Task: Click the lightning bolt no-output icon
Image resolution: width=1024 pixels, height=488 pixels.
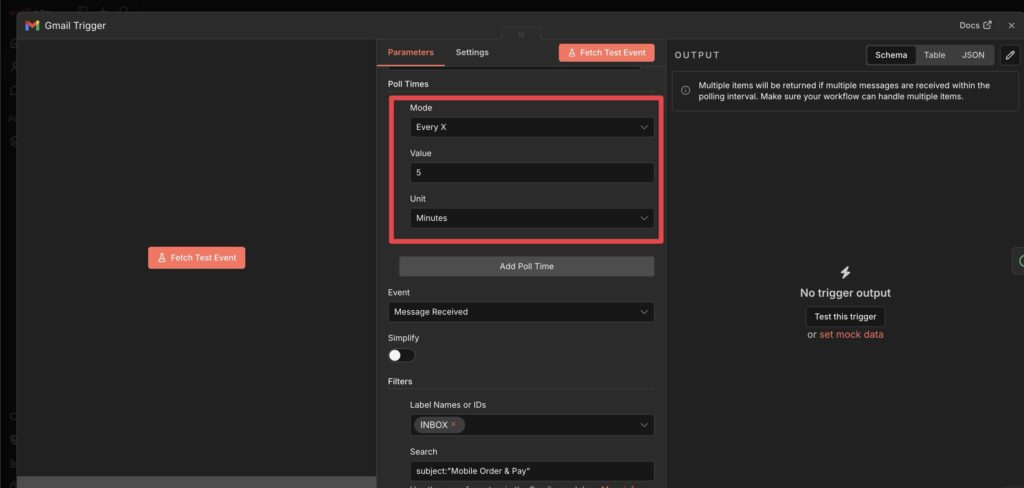Action: 845,272
